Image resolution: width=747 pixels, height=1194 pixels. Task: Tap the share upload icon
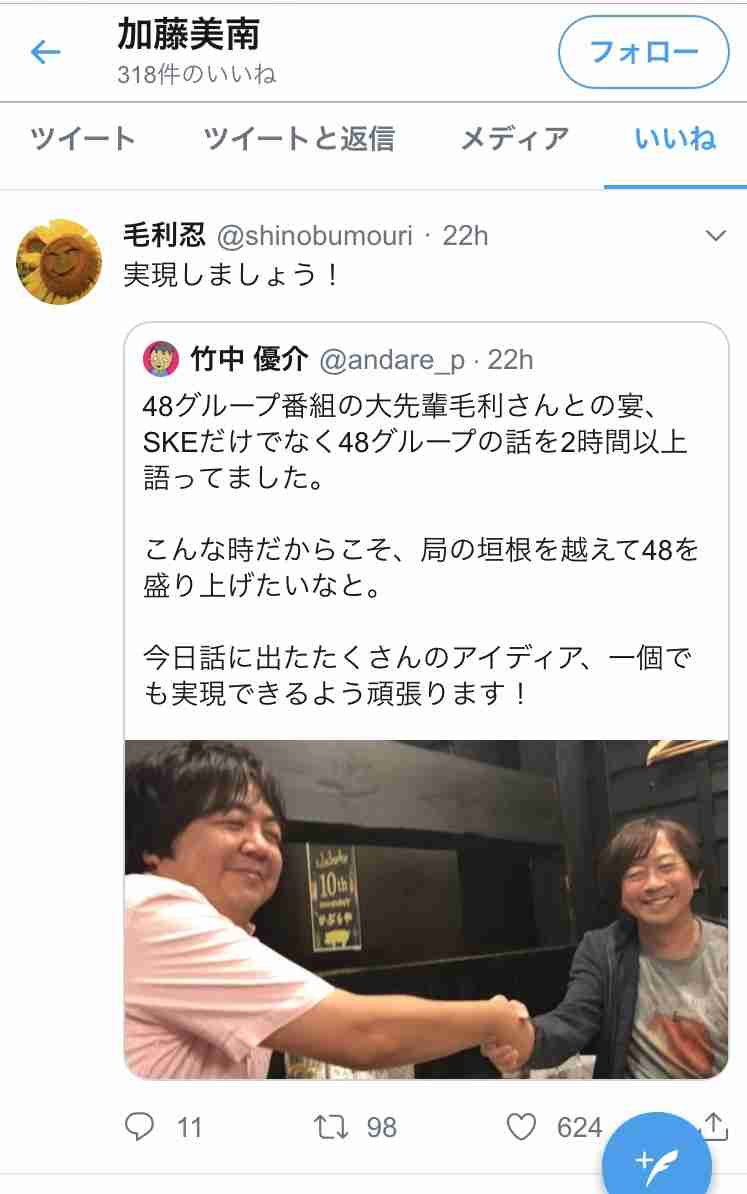point(714,1126)
